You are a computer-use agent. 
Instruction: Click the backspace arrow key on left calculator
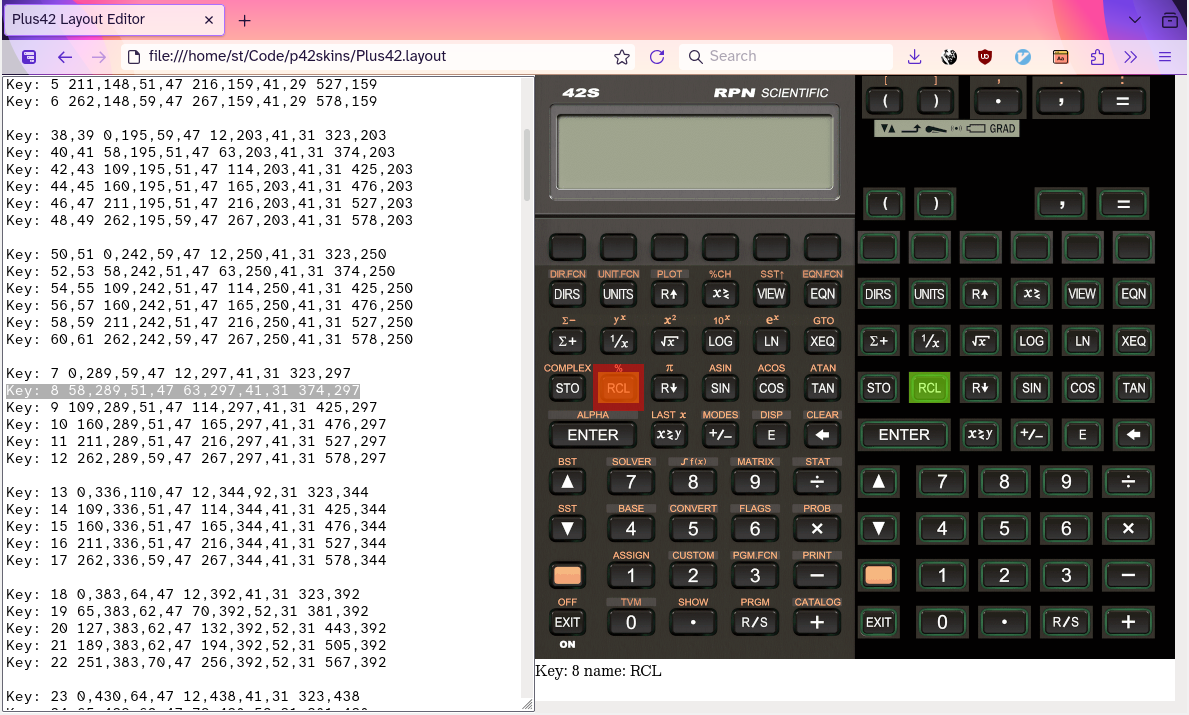point(822,435)
